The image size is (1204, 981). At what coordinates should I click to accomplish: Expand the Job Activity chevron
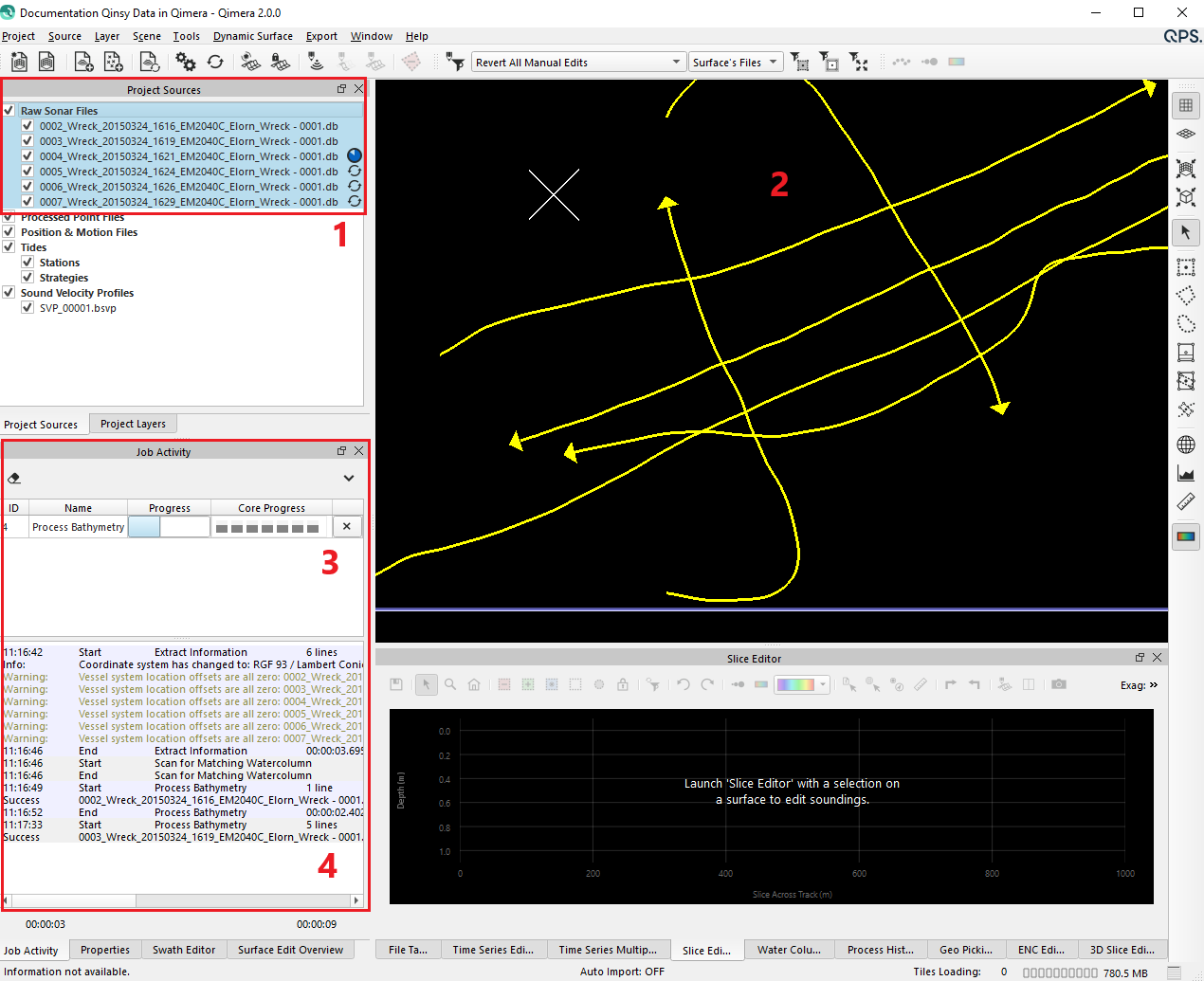348,478
